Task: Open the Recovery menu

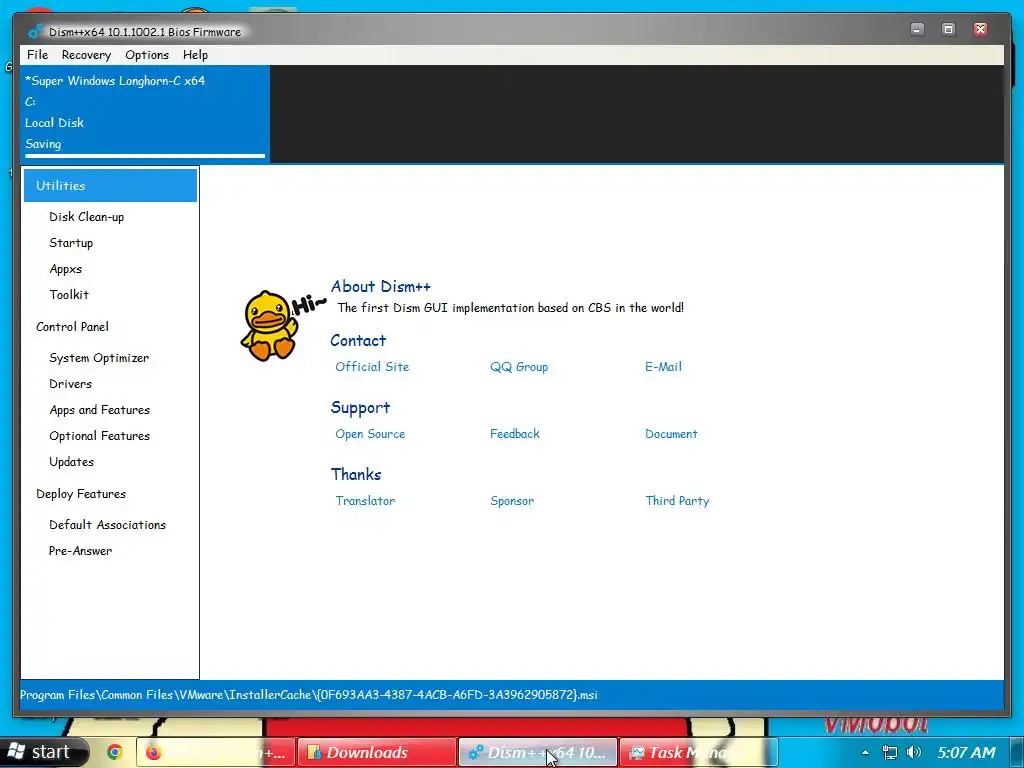Action: coord(86,55)
